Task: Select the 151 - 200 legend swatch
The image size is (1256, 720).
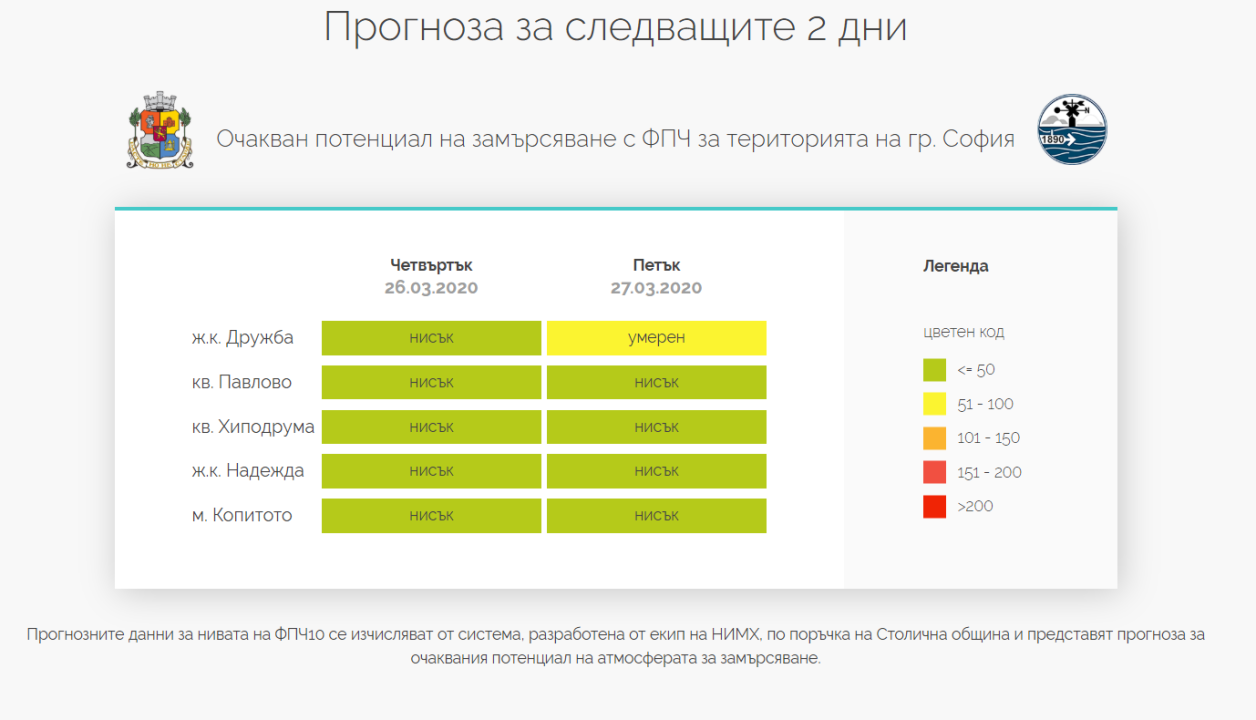Action: coord(934,472)
